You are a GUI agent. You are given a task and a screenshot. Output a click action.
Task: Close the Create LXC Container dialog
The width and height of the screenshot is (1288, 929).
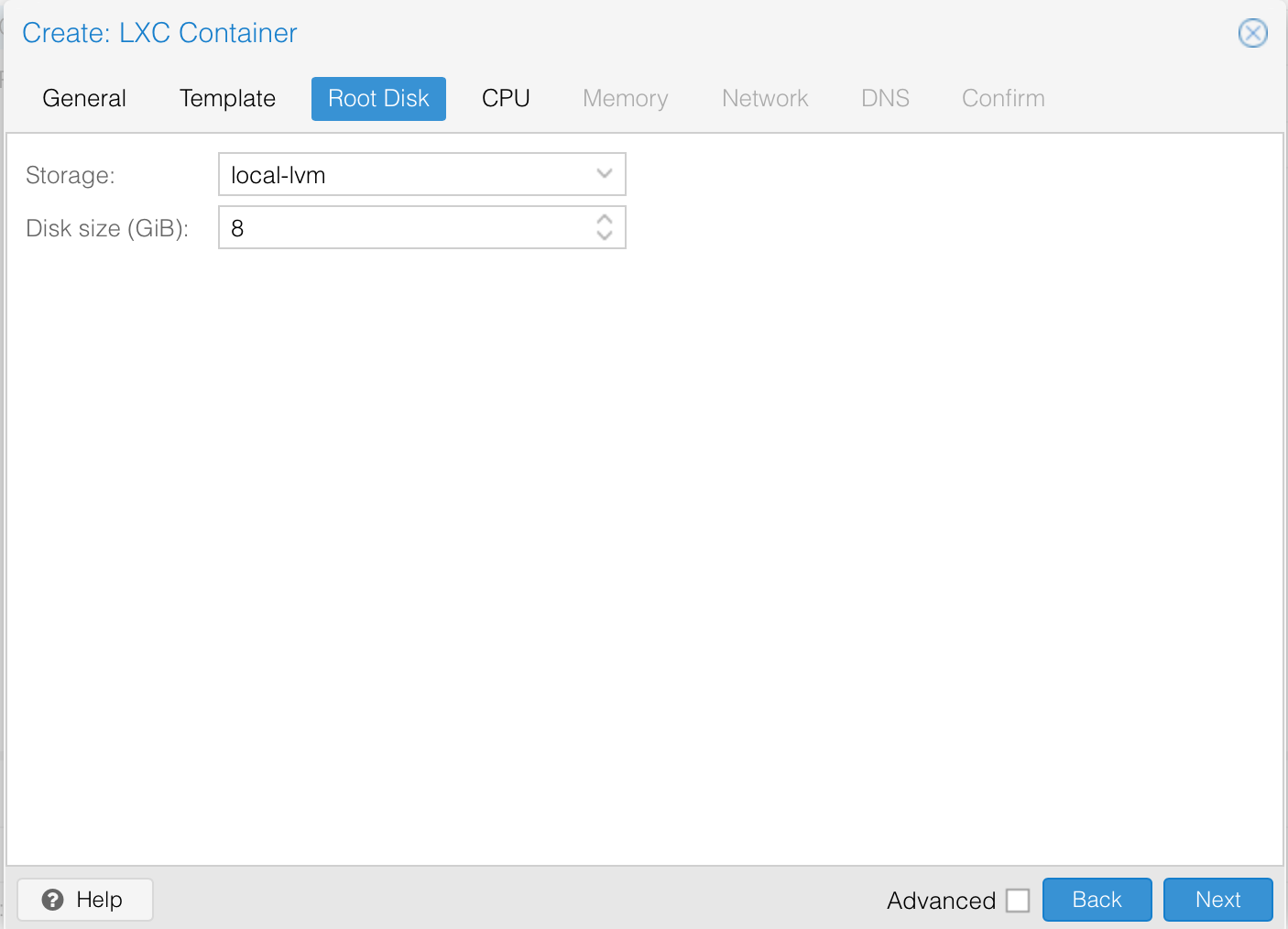(x=1252, y=33)
